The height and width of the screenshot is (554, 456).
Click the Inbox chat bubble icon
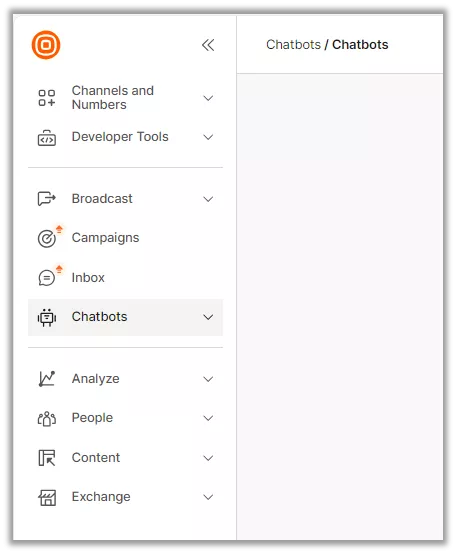(47, 278)
